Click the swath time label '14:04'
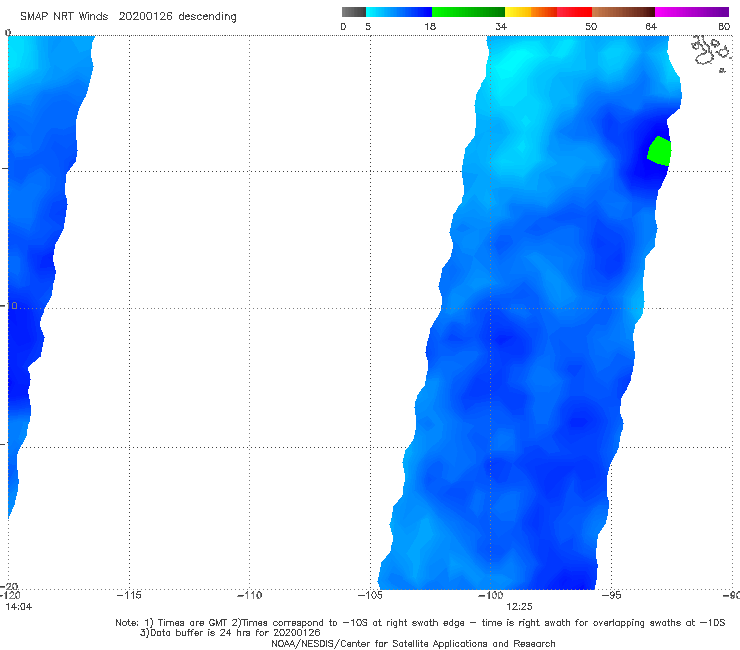Screen dimensions: 740x650 coord(19,607)
